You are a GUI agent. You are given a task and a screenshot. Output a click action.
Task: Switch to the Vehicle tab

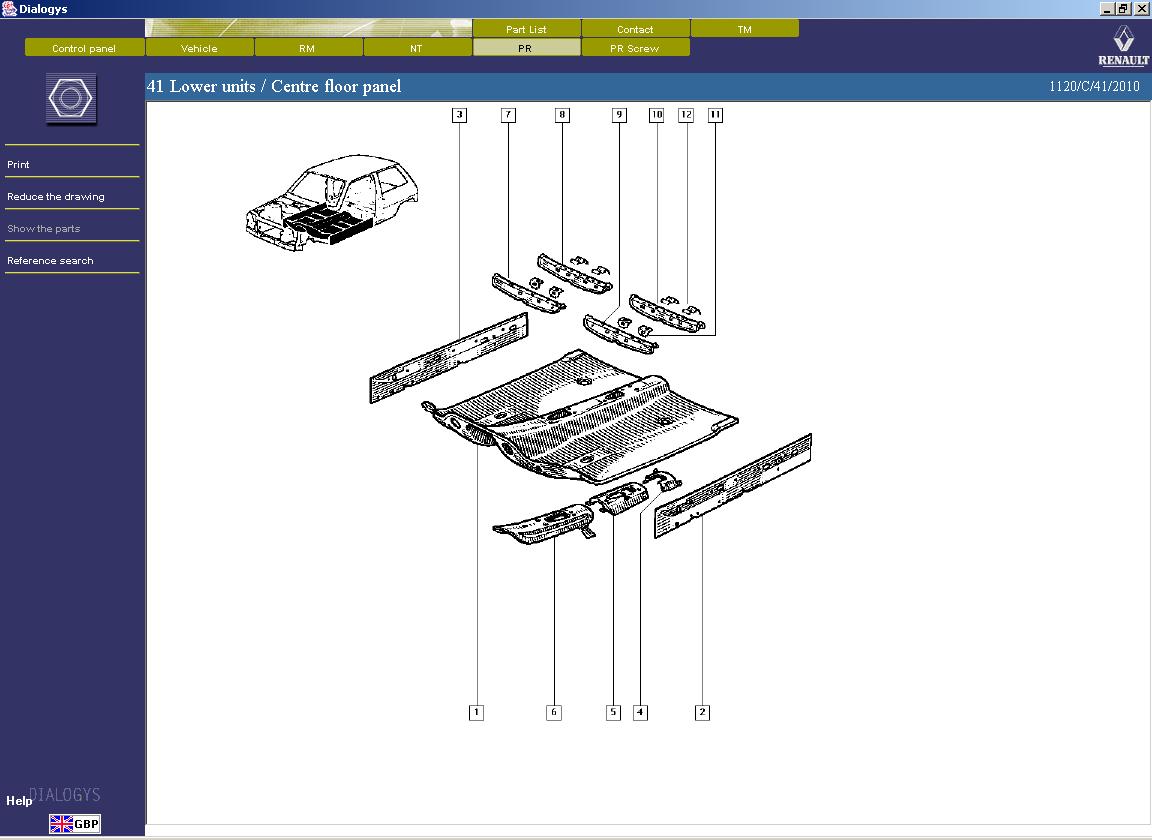pos(200,48)
